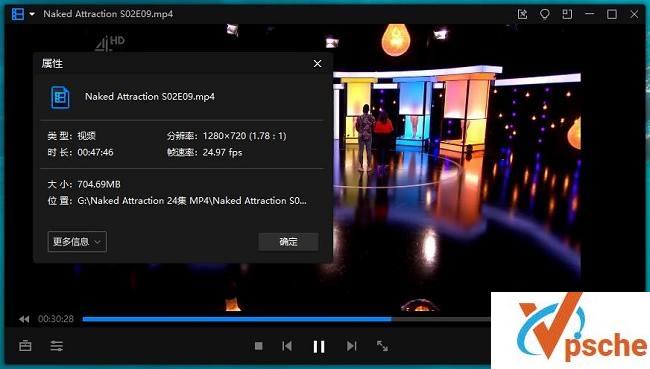This screenshot has height=369, width=650.
Task: Click the file icon in properties dialog
Action: click(x=60, y=97)
